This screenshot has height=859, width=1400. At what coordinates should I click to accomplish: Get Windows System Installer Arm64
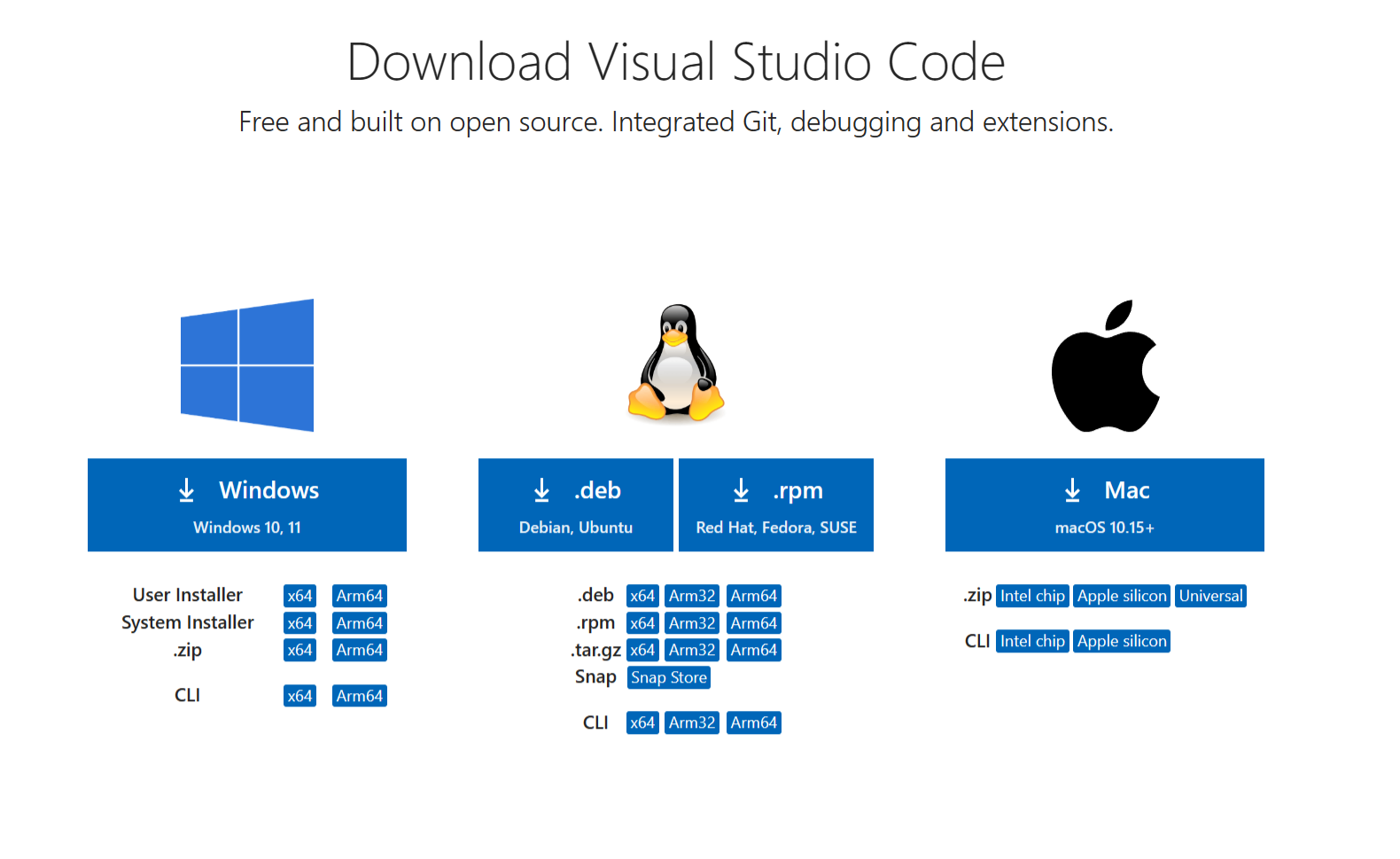click(360, 623)
